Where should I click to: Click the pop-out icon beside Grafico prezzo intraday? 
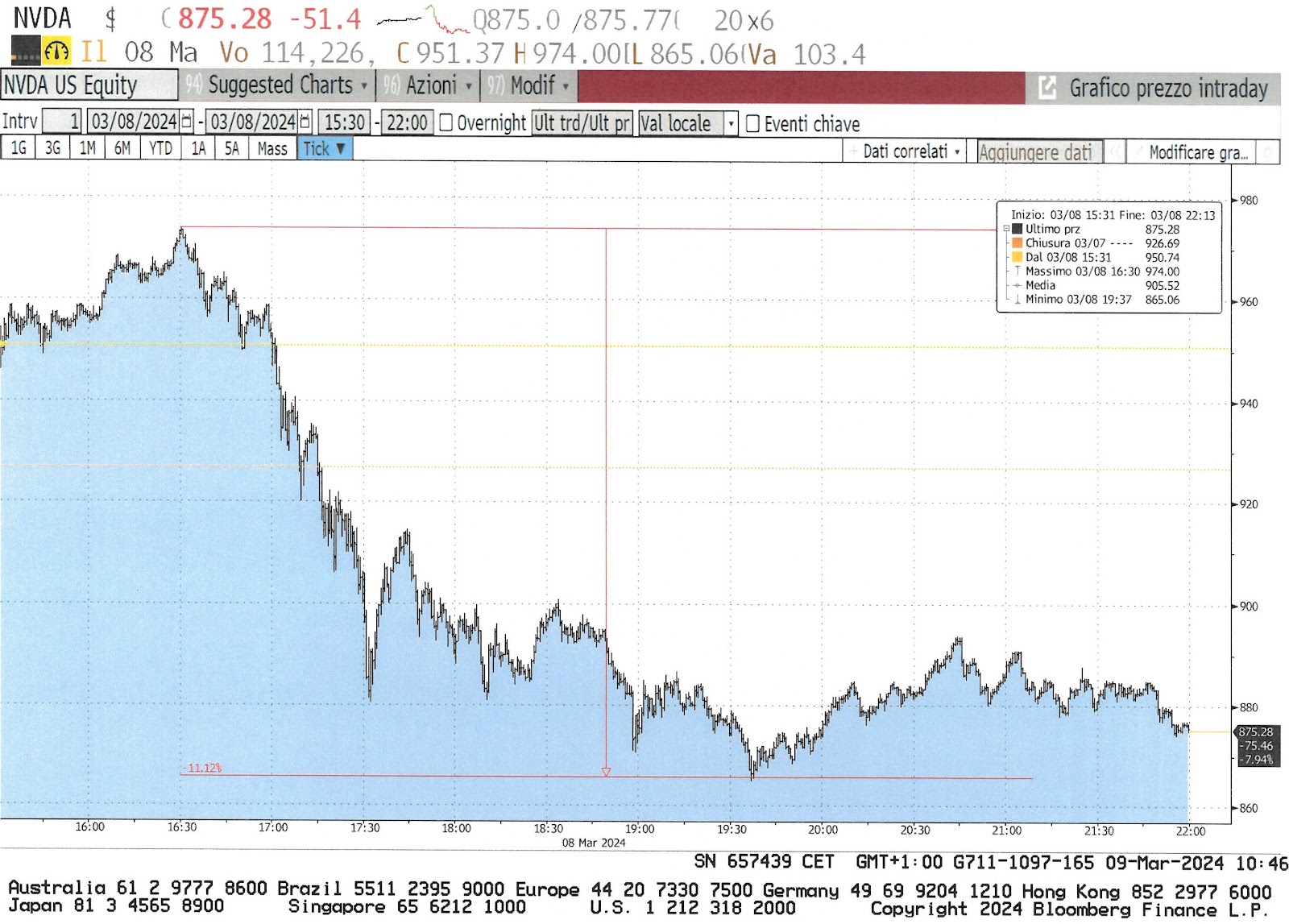(x=1047, y=88)
